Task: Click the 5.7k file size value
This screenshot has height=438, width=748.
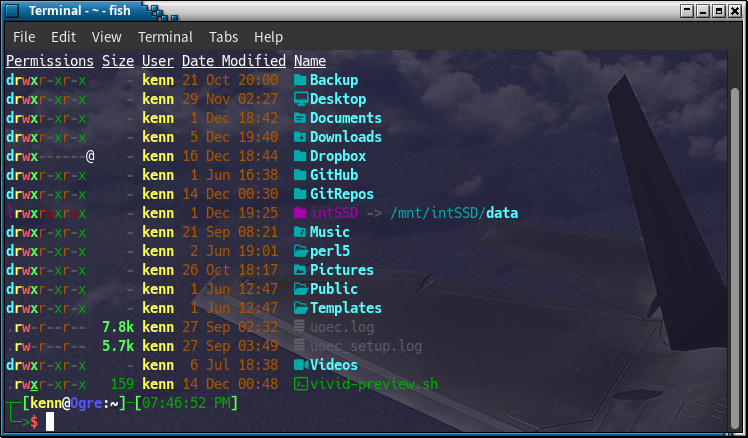Action: [118, 346]
